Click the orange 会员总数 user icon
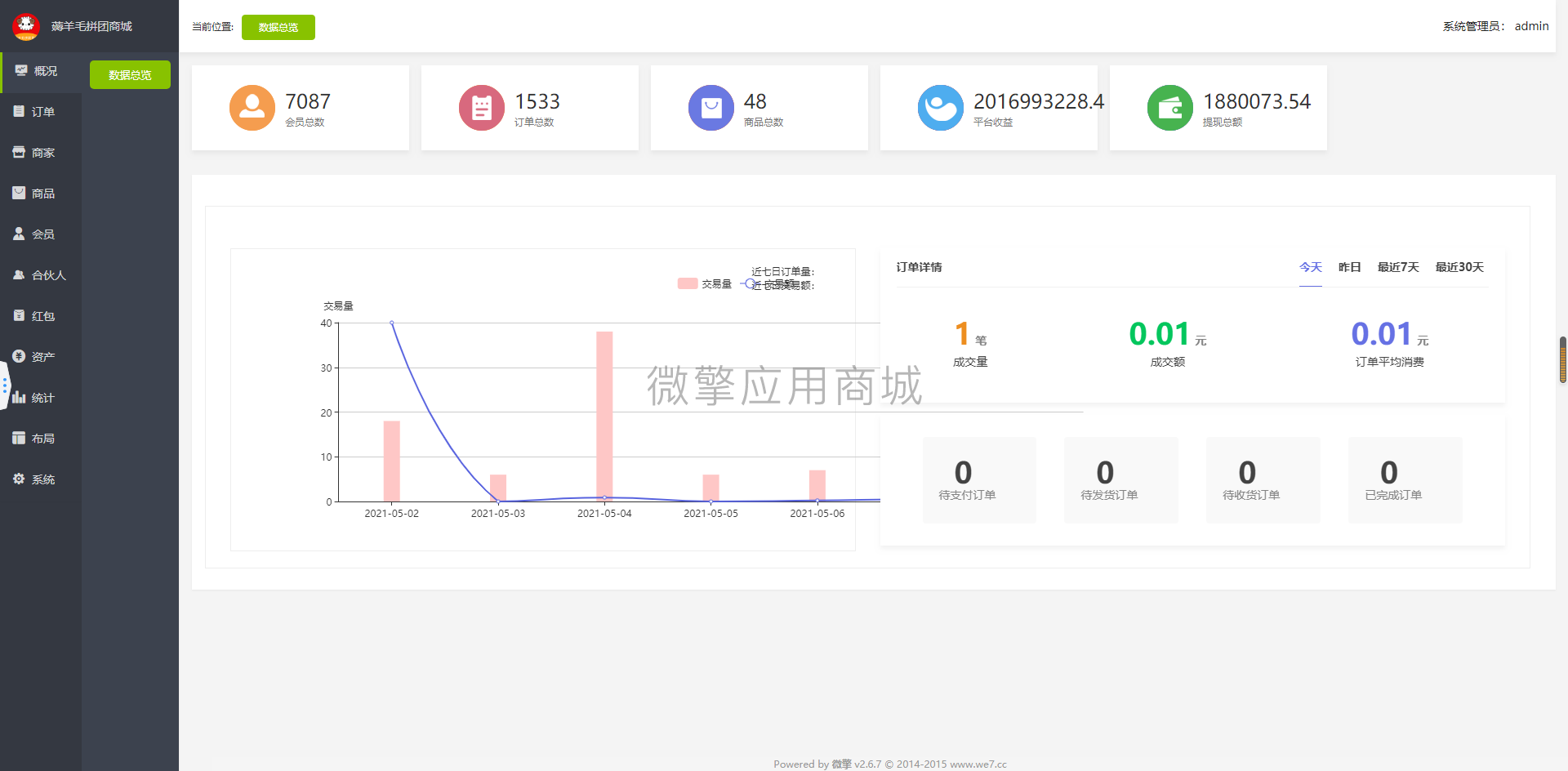This screenshot has width=1568, height=771. coord(252,108)
